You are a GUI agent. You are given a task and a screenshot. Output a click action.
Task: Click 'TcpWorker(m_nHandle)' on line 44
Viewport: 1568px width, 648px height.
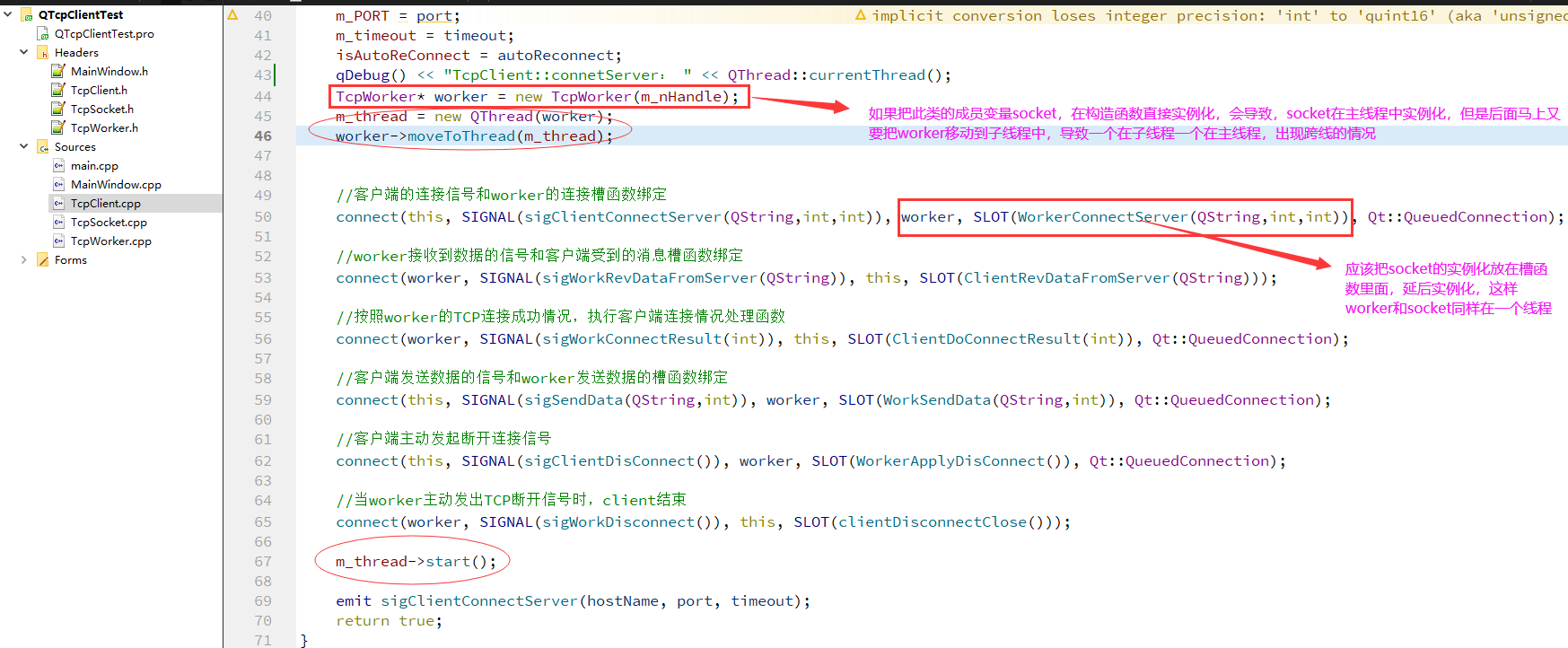coord(641,96)
